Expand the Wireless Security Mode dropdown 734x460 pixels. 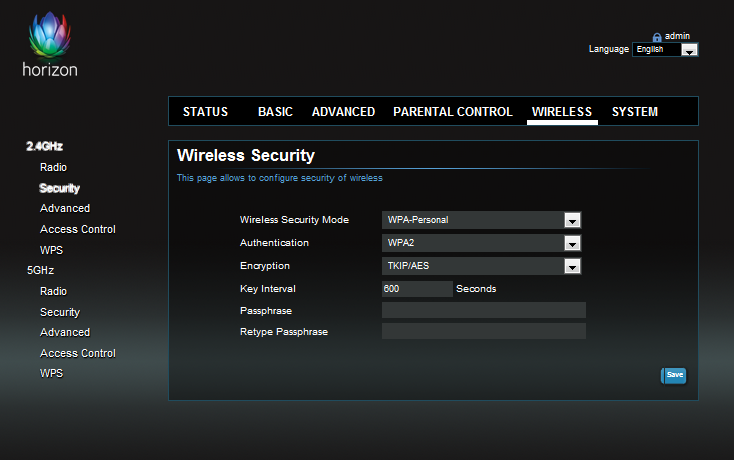481,220
